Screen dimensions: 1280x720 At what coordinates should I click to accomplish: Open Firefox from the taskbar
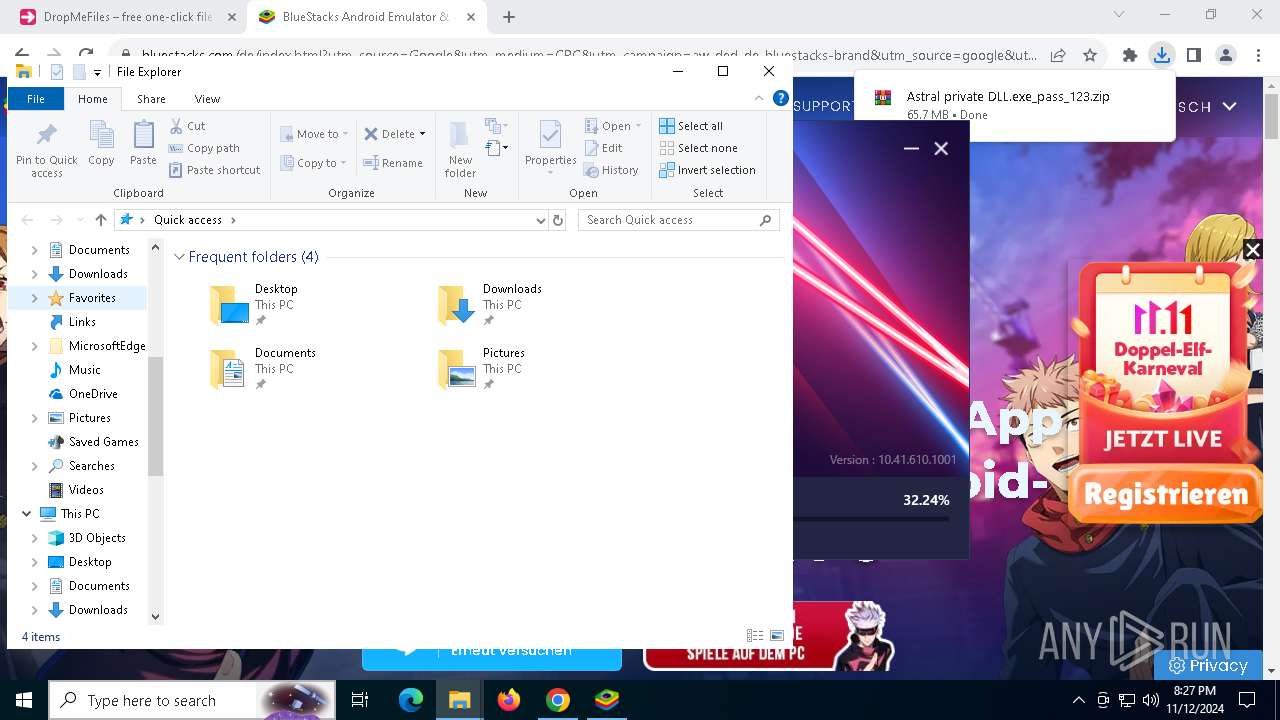(x=509, y=700)
